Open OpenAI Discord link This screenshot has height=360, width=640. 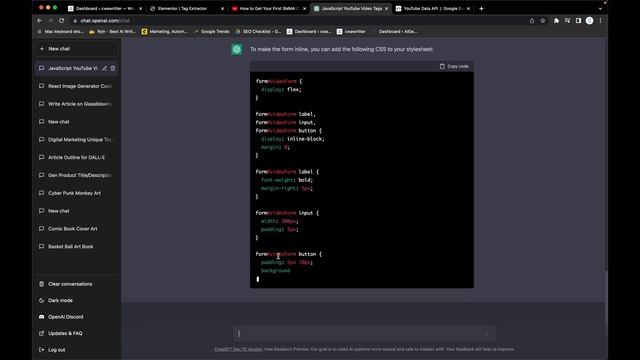coord(77,317)
